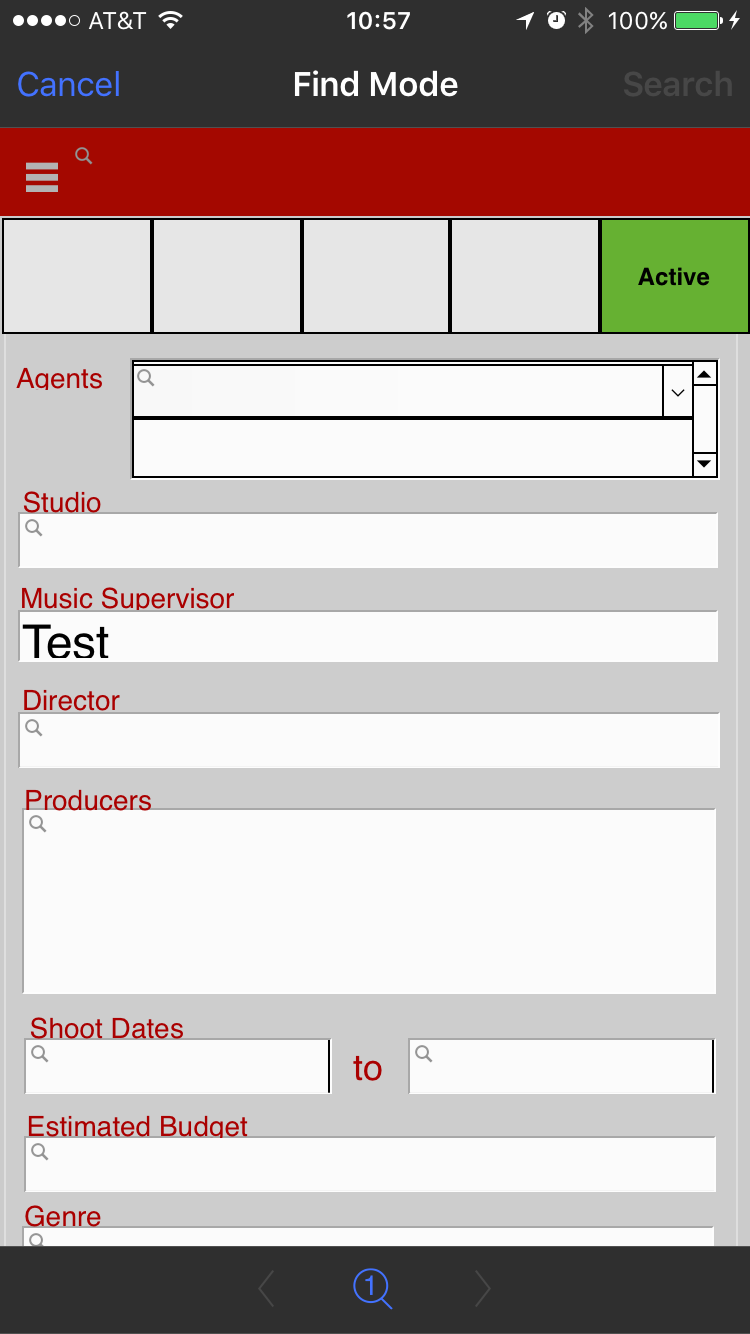The width and height of the screenshot is (750, 1334).
Task: Tap the magnifier icon in the Studio field
Action: (34, 527)
